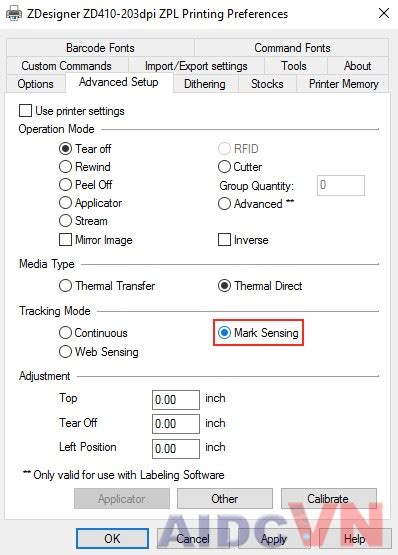This screenshot has height=555, width=398.
Task: Click the Tracking Mode section label
Action: tap(55, 311)
